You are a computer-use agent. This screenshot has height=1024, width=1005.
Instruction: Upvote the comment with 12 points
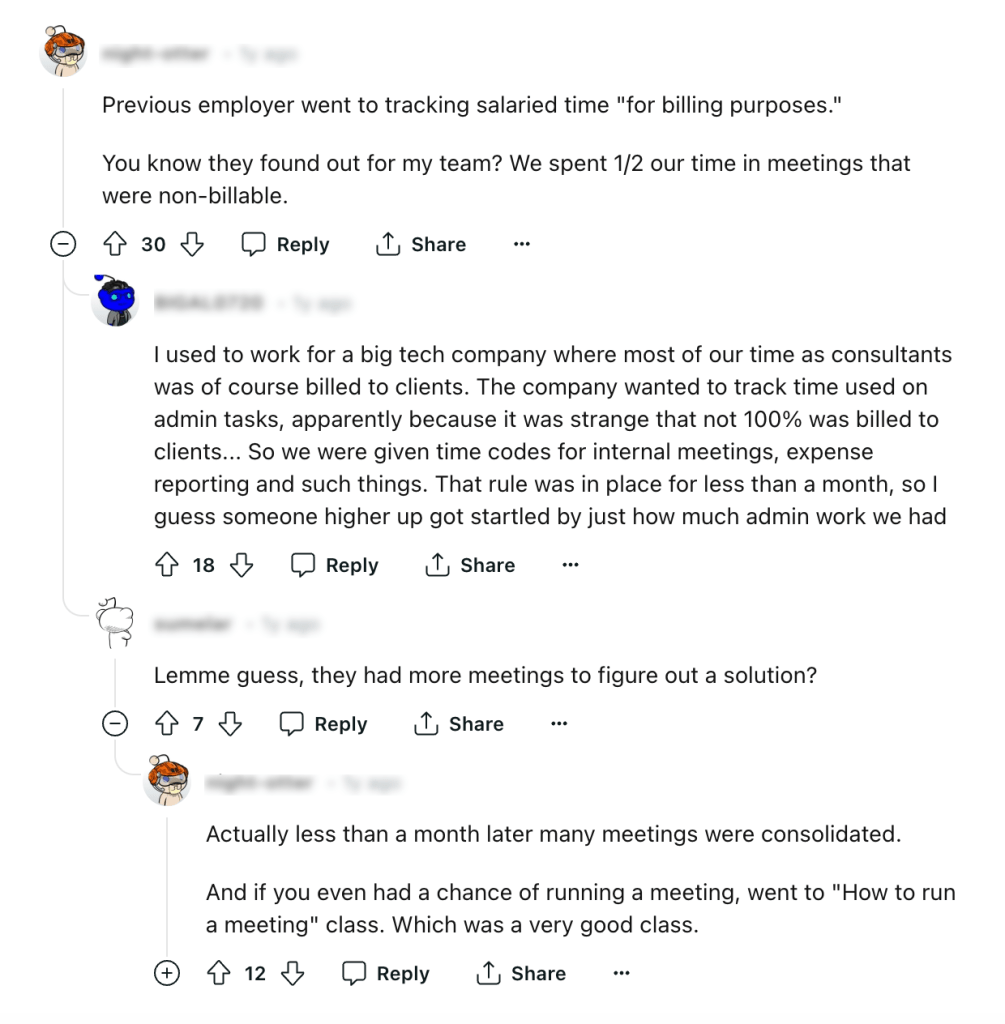(218, 973)
